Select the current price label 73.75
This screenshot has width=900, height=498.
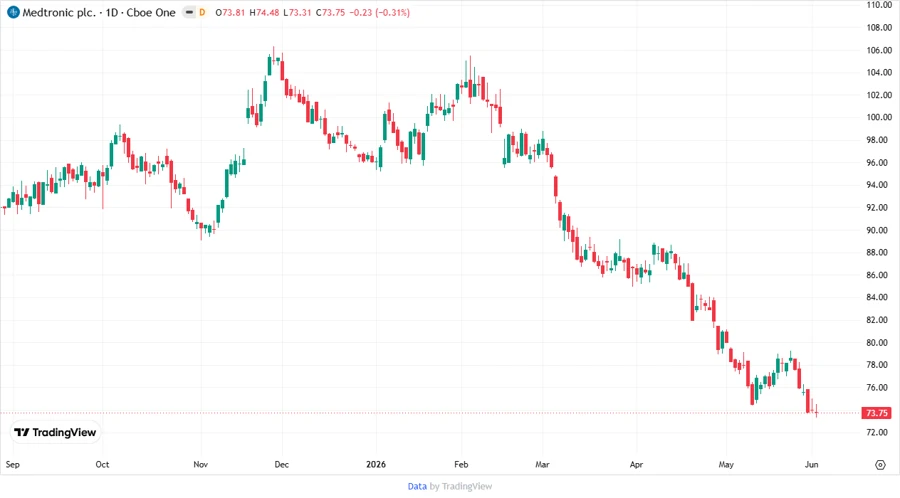[x=876, y=413]
